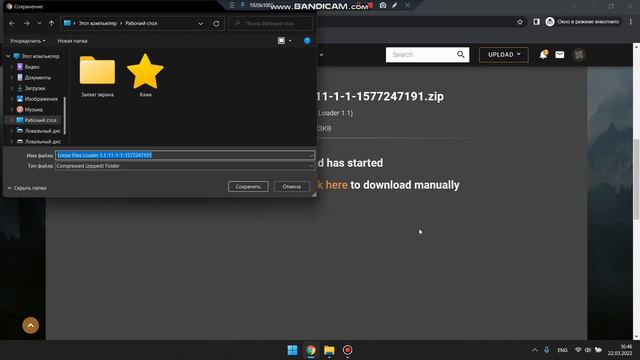This screenshot has height=360, width=640.
Task: Go forward in the save dialog
Action: [27, 24]
